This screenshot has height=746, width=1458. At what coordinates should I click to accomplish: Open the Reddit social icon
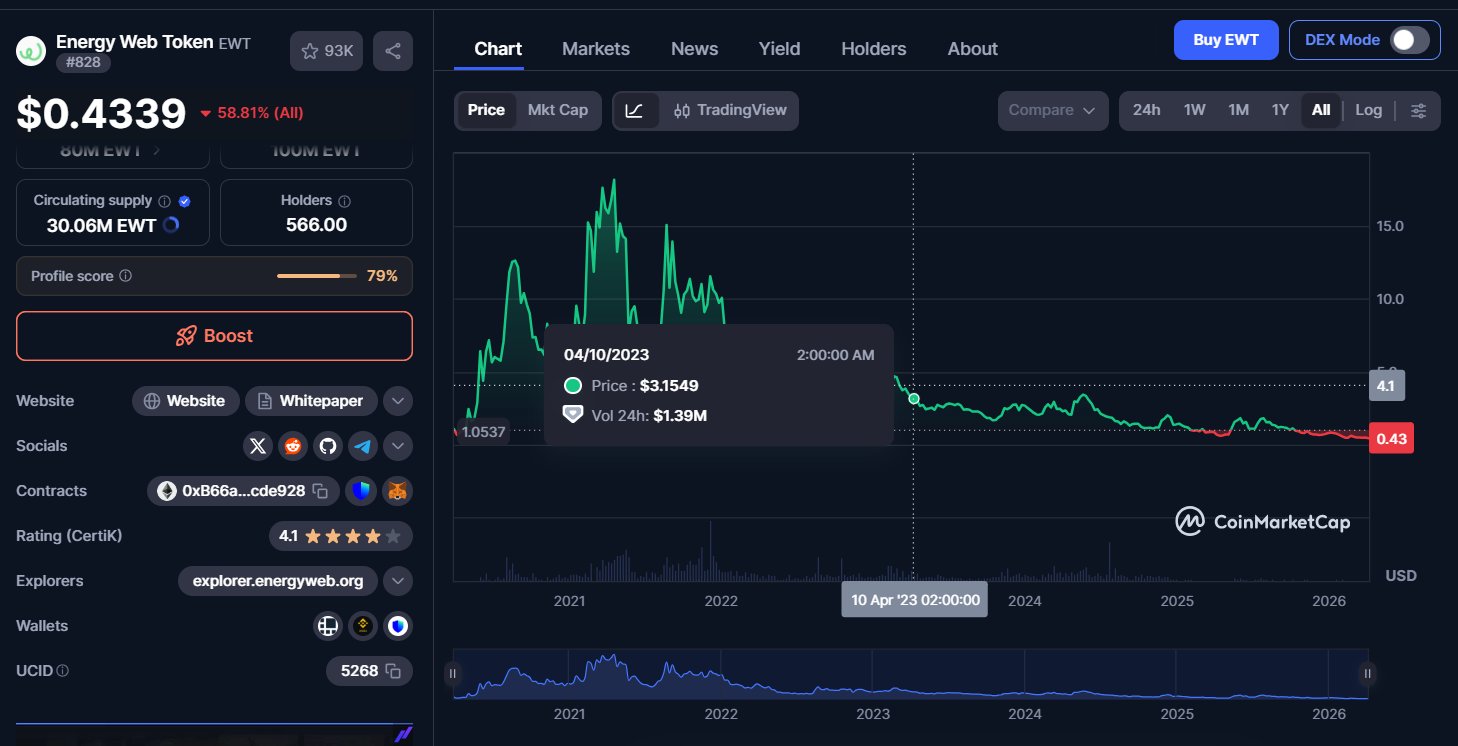click(x=293, y=446)
